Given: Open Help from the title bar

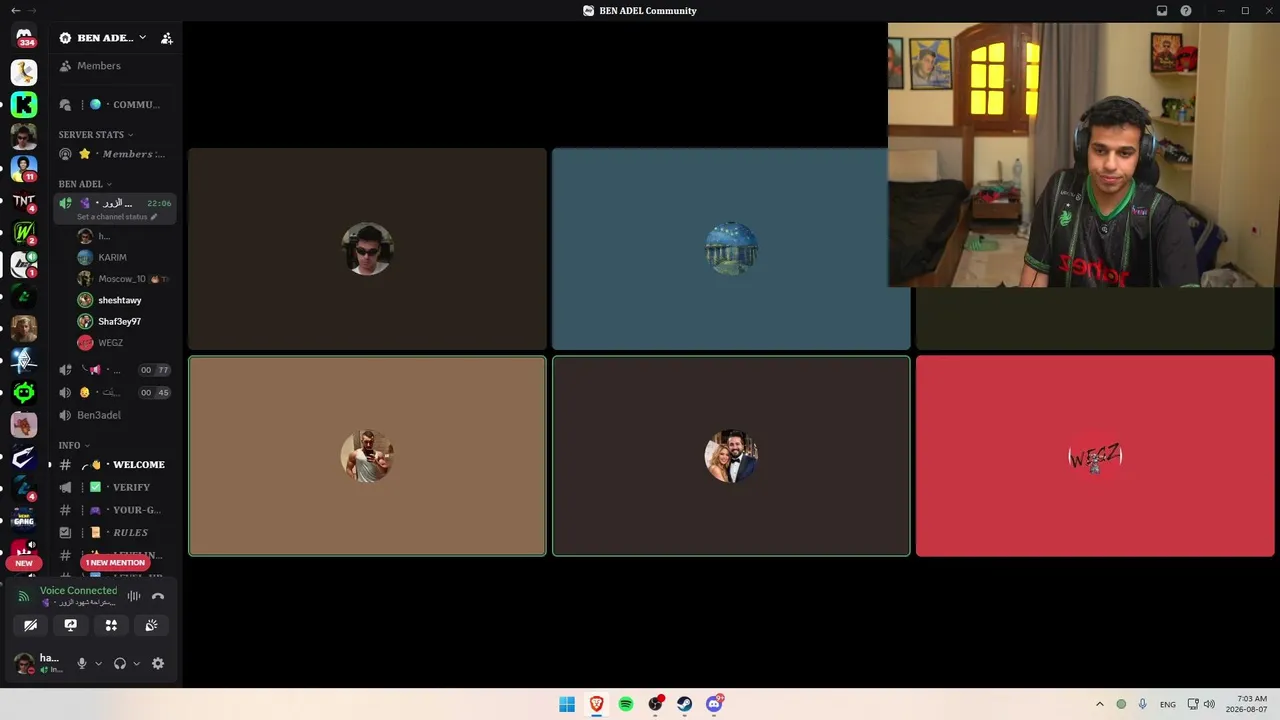Looking at the screenshot, I should tap(1186, 11).
